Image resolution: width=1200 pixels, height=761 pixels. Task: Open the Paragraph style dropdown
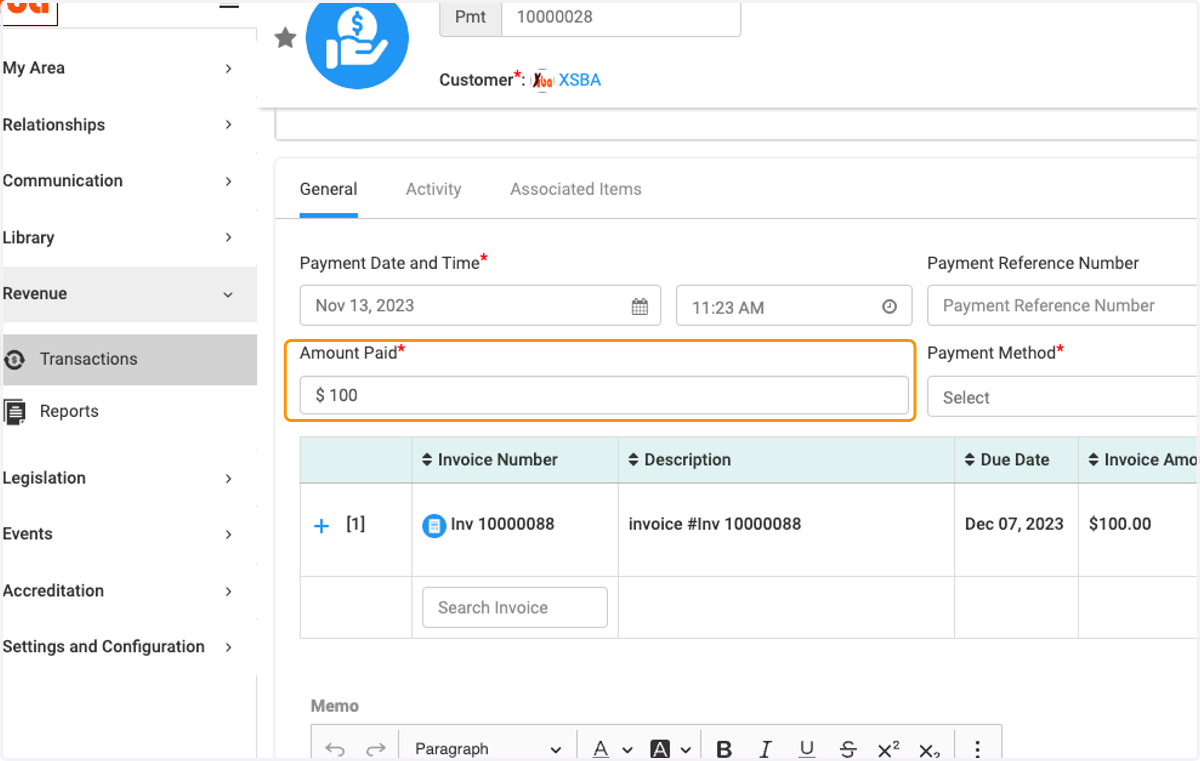488,749
